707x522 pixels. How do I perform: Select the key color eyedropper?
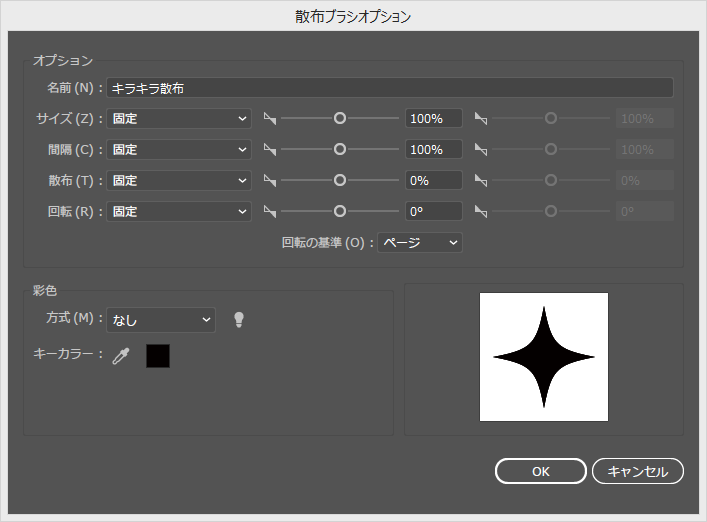[x=121, y=356]
